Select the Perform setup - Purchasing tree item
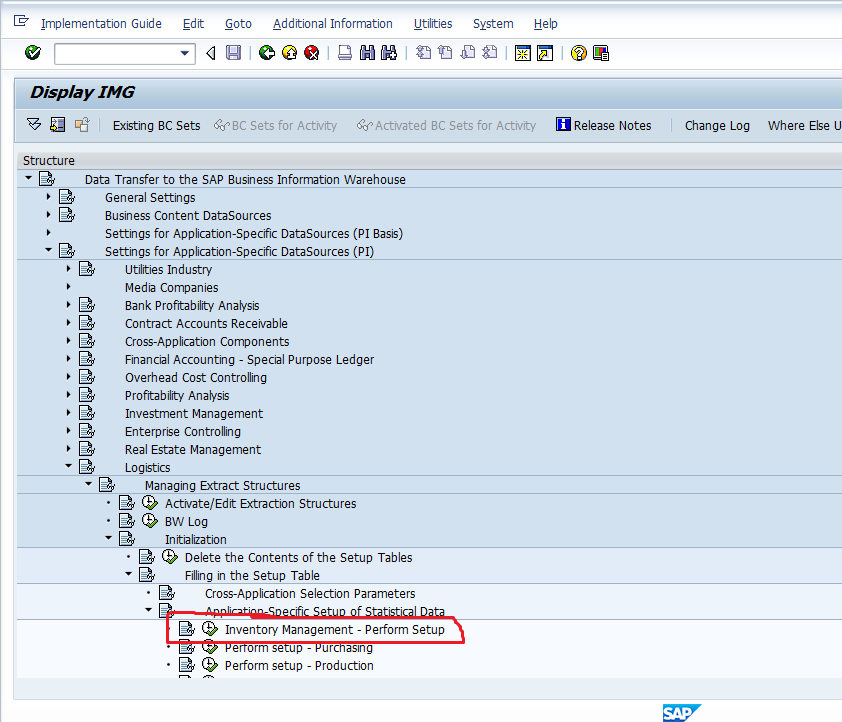842x722 pixels. point(298,647)
